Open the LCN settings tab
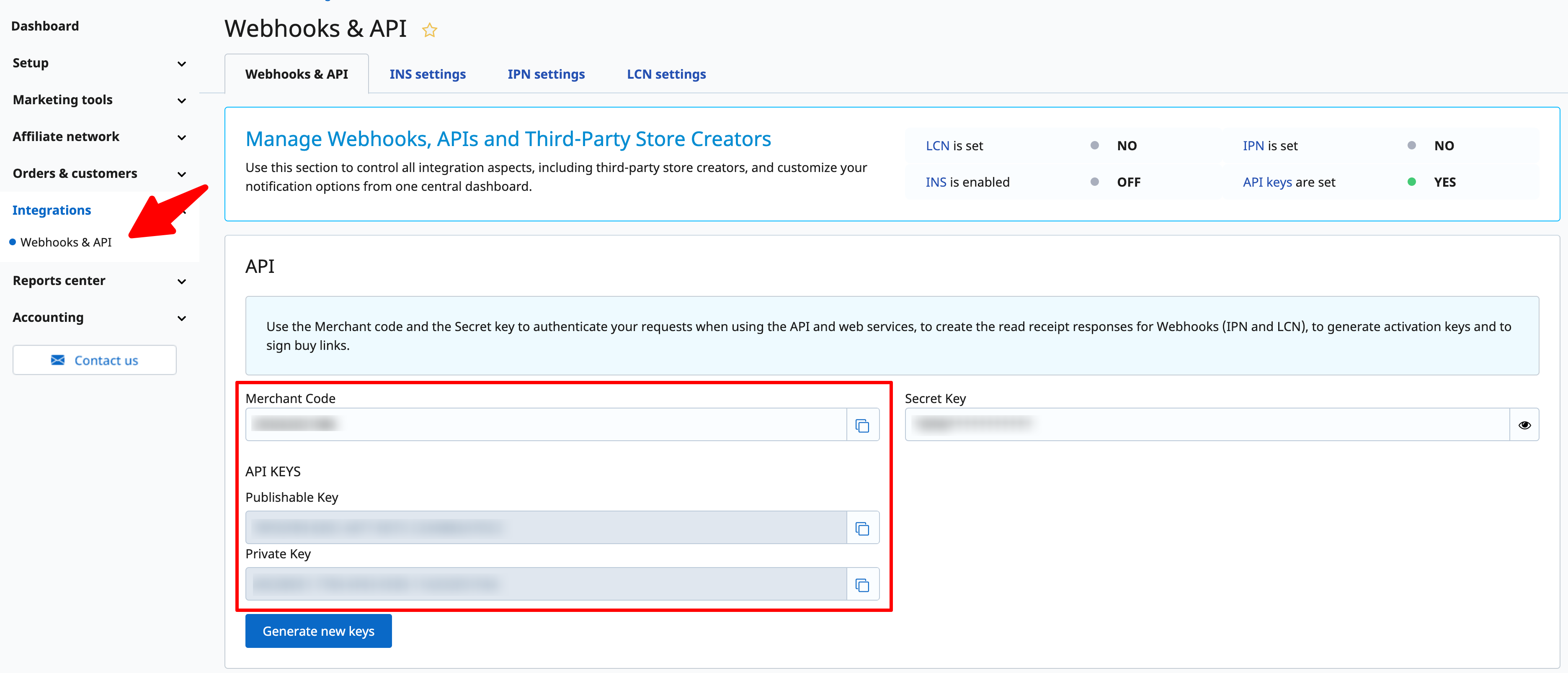The width and height of the screenshot is (1568, 673). 666,74
